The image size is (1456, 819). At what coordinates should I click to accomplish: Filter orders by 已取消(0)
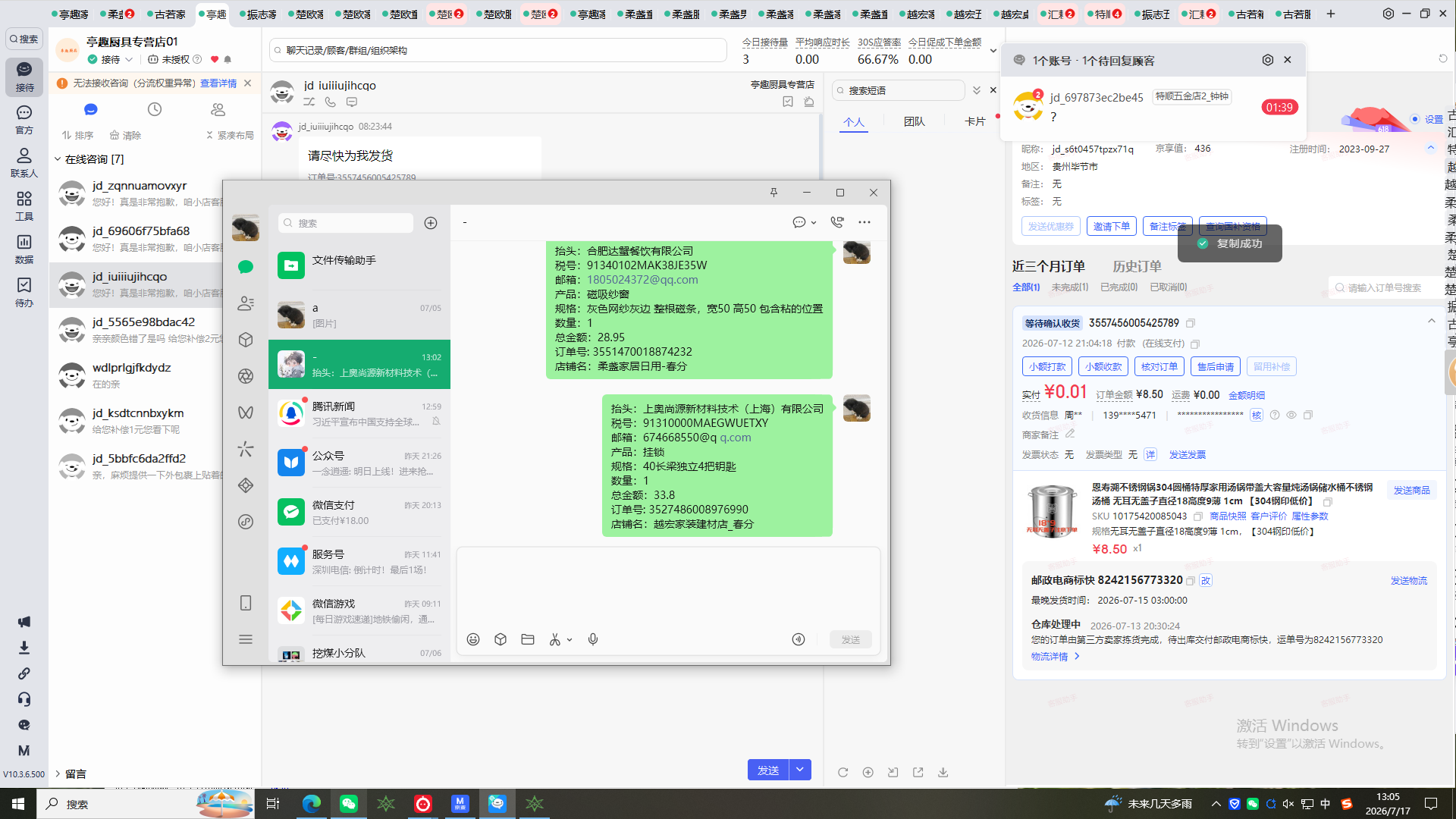coord(1169,287)
